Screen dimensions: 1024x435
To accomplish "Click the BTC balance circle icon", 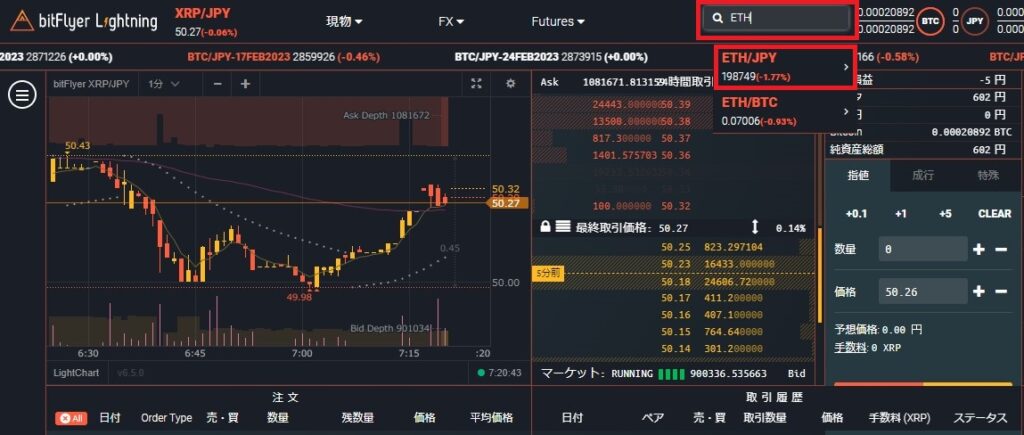I will point(929,21).
